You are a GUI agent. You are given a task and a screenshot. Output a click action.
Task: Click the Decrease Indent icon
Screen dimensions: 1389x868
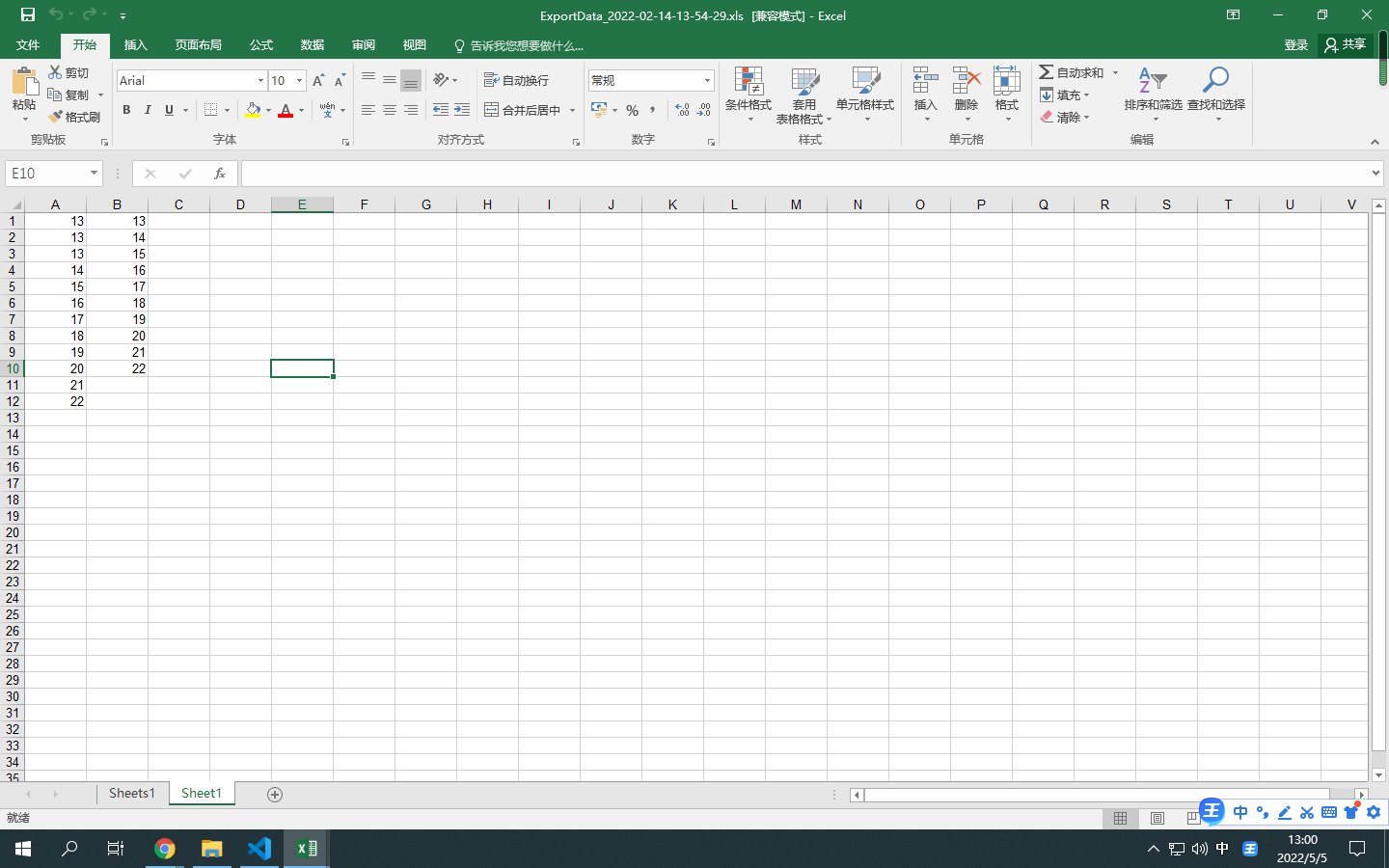click(x=441, y=110)
